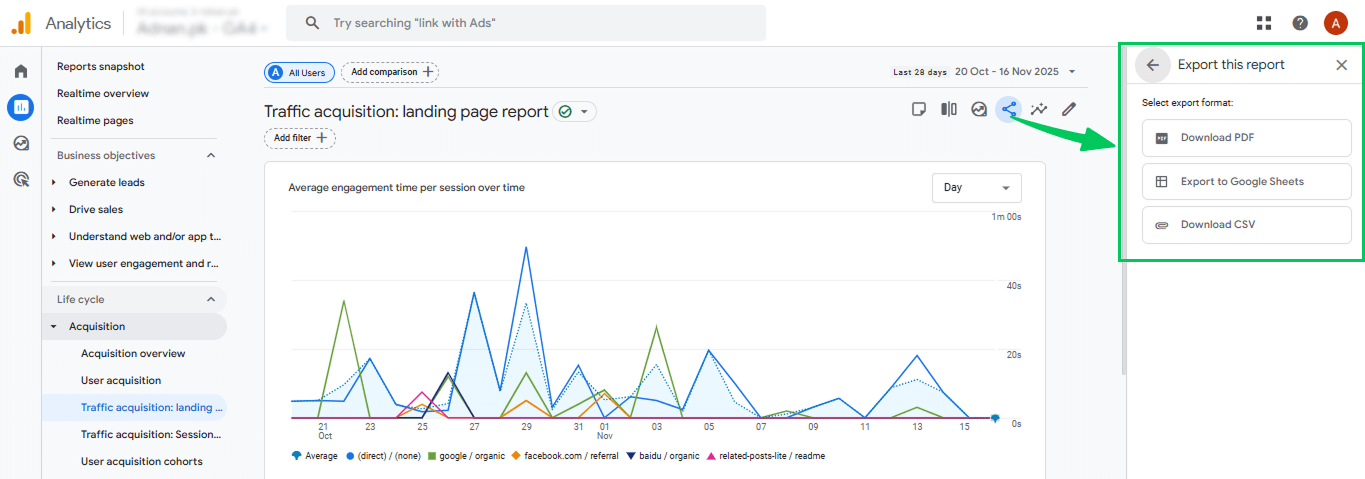
Task: Open the Day granularity dropdown
Action: (x=976, y=188)
